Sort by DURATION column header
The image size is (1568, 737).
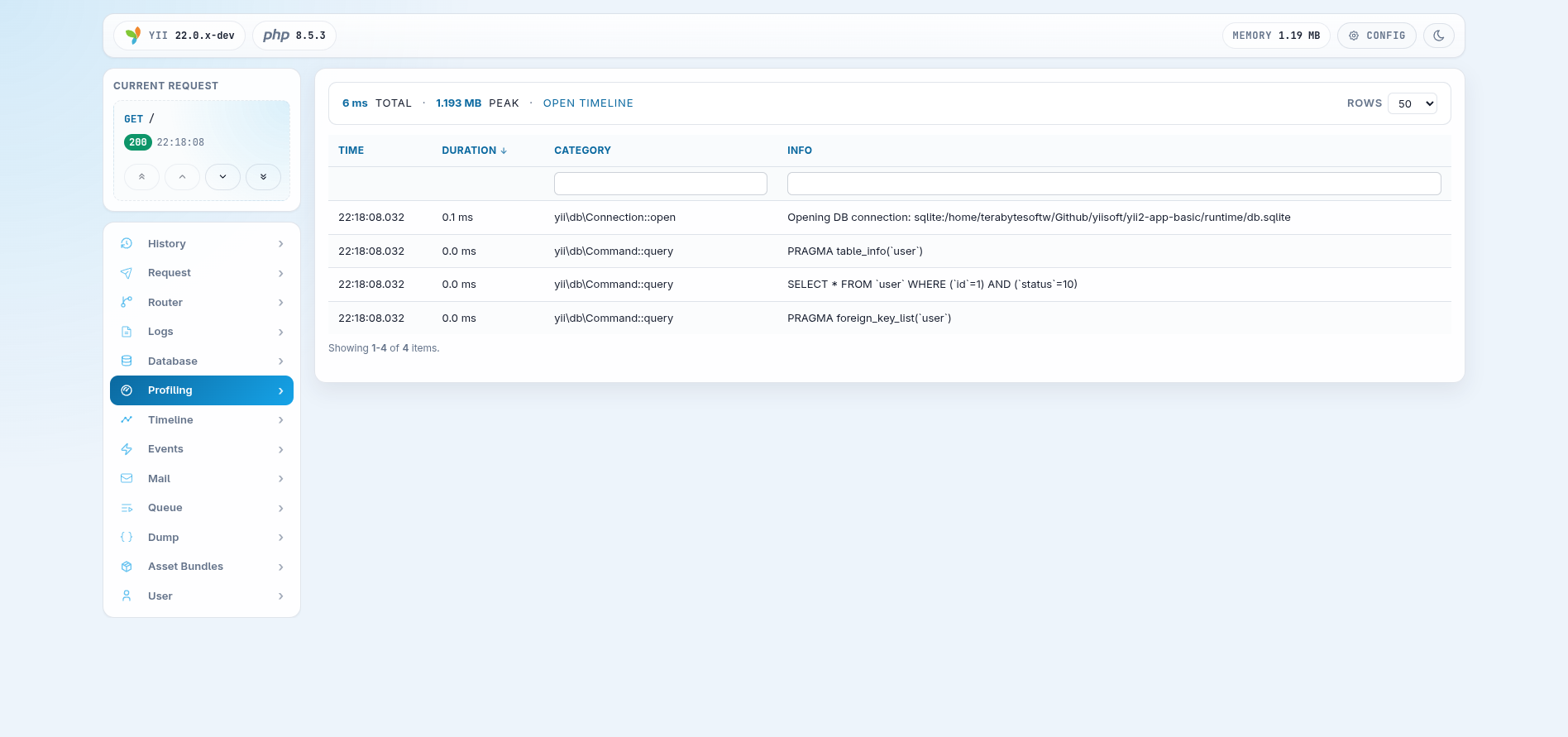pyautogui.click(x=469, y=151)
